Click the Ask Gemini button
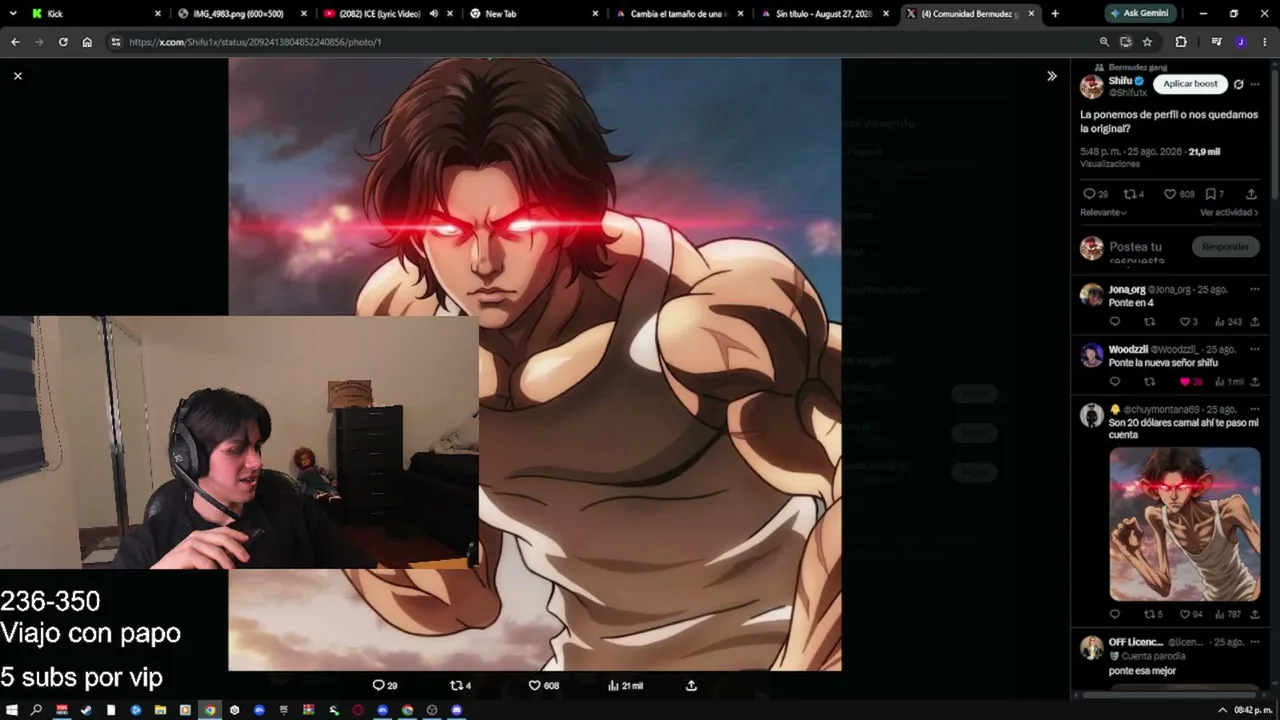 tap(1139, 14)
